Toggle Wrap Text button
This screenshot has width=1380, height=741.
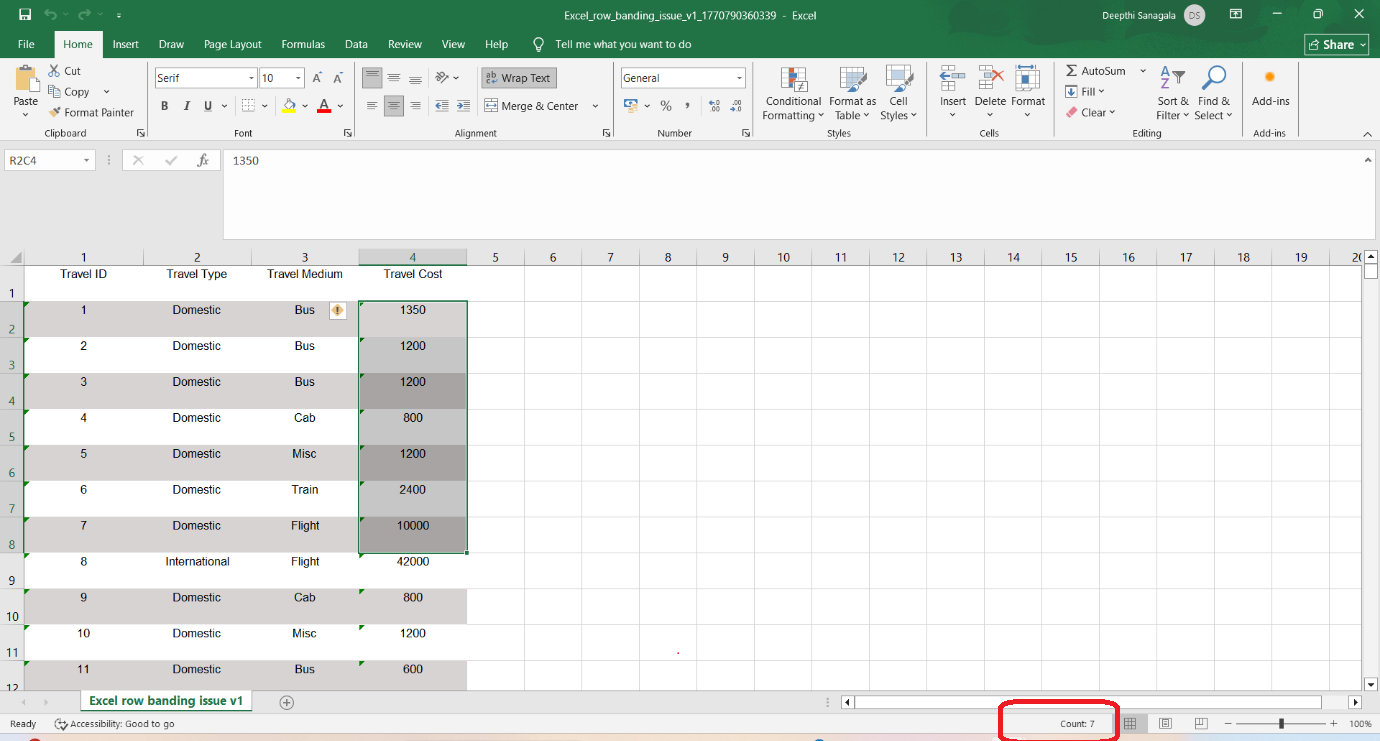518,78
